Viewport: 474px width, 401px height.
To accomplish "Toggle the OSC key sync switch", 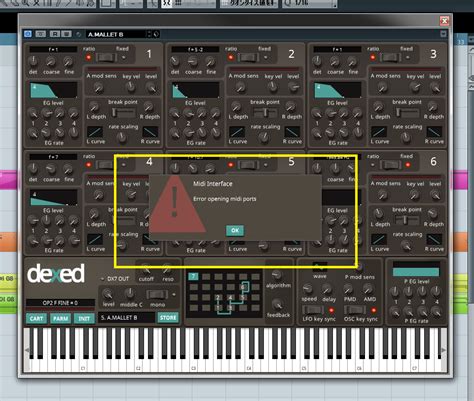I will (355, 310).
